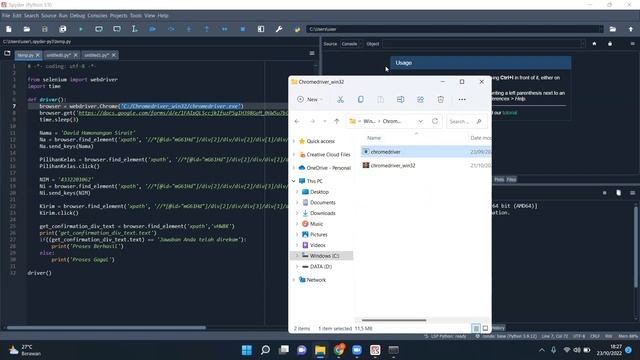Click the Windows Start button on taskbar

point(247,350)
